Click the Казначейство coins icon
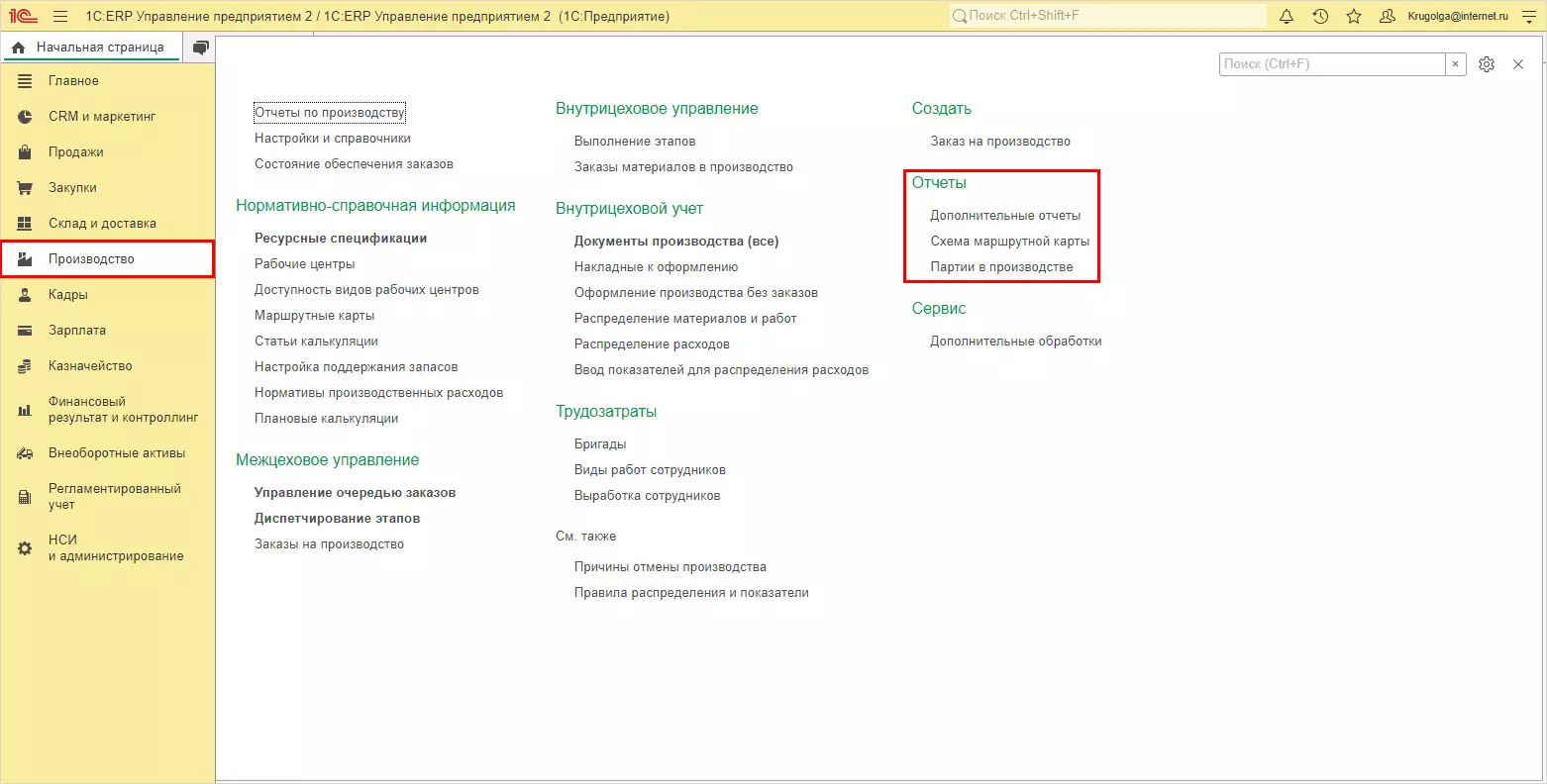The image size is (1547, 784). (x=26, y=366)
